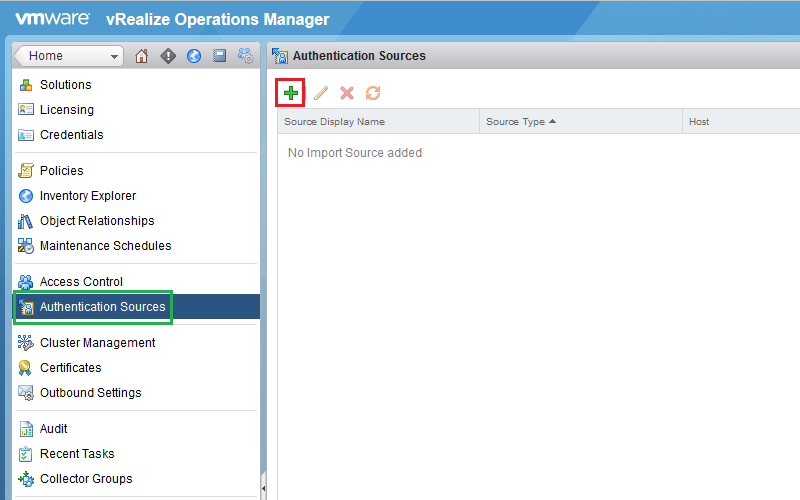The image size is (800, 500).
Task: Open Collector Groups in the sidebar
Action: pyautogui.click(x=86, y=479)
